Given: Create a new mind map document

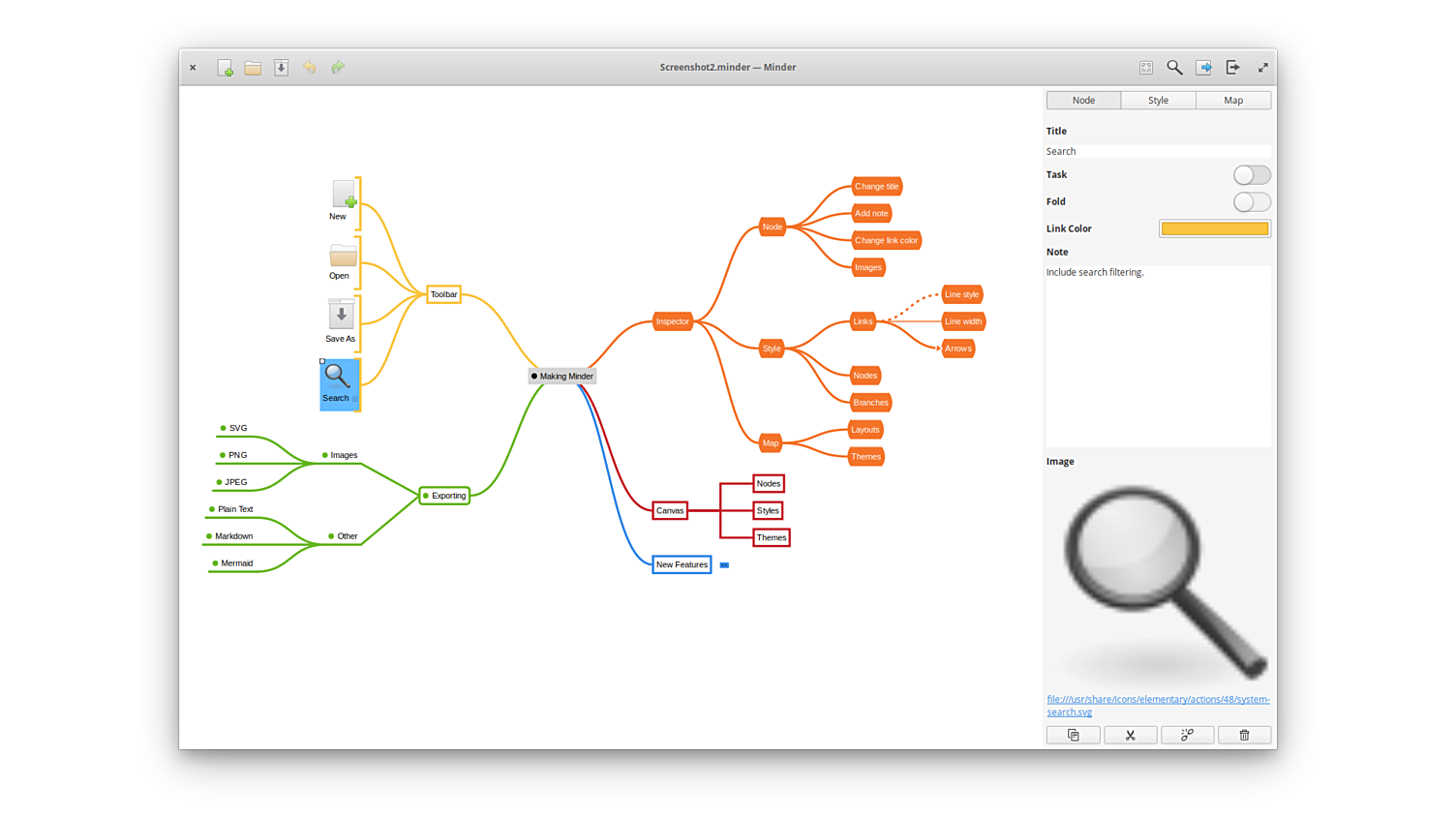Looking at the screenshot, I should click(225, 68).
